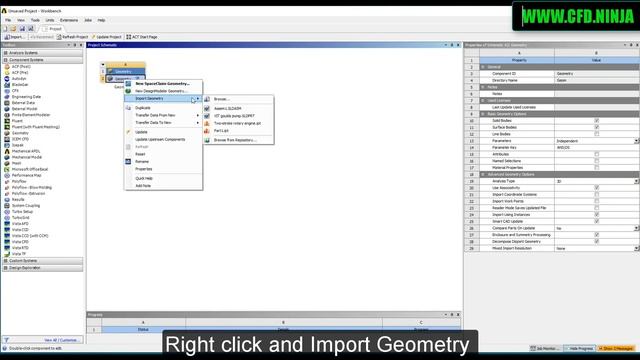Click Microsoft Office Excel icon
Image resolution: width=640 pixels, height=360 pixels.
coord(7,169)
